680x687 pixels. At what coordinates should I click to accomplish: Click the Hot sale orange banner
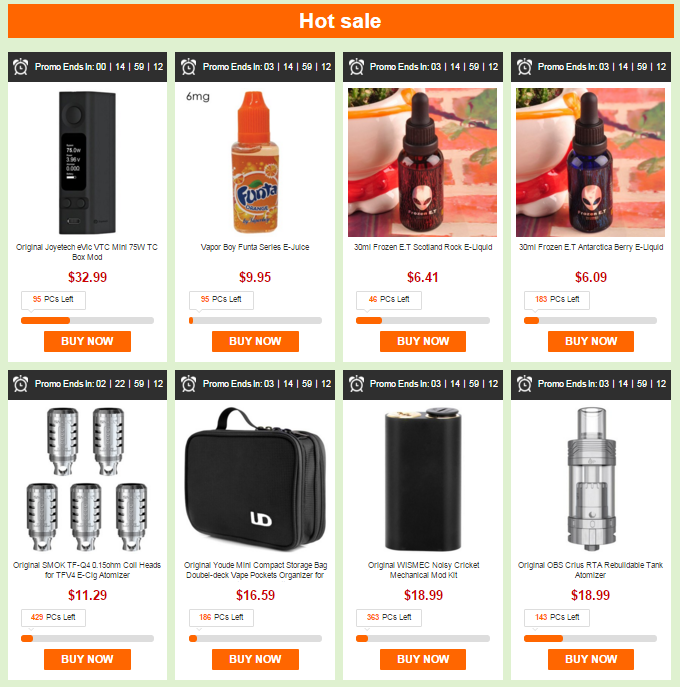click(340, 21)
